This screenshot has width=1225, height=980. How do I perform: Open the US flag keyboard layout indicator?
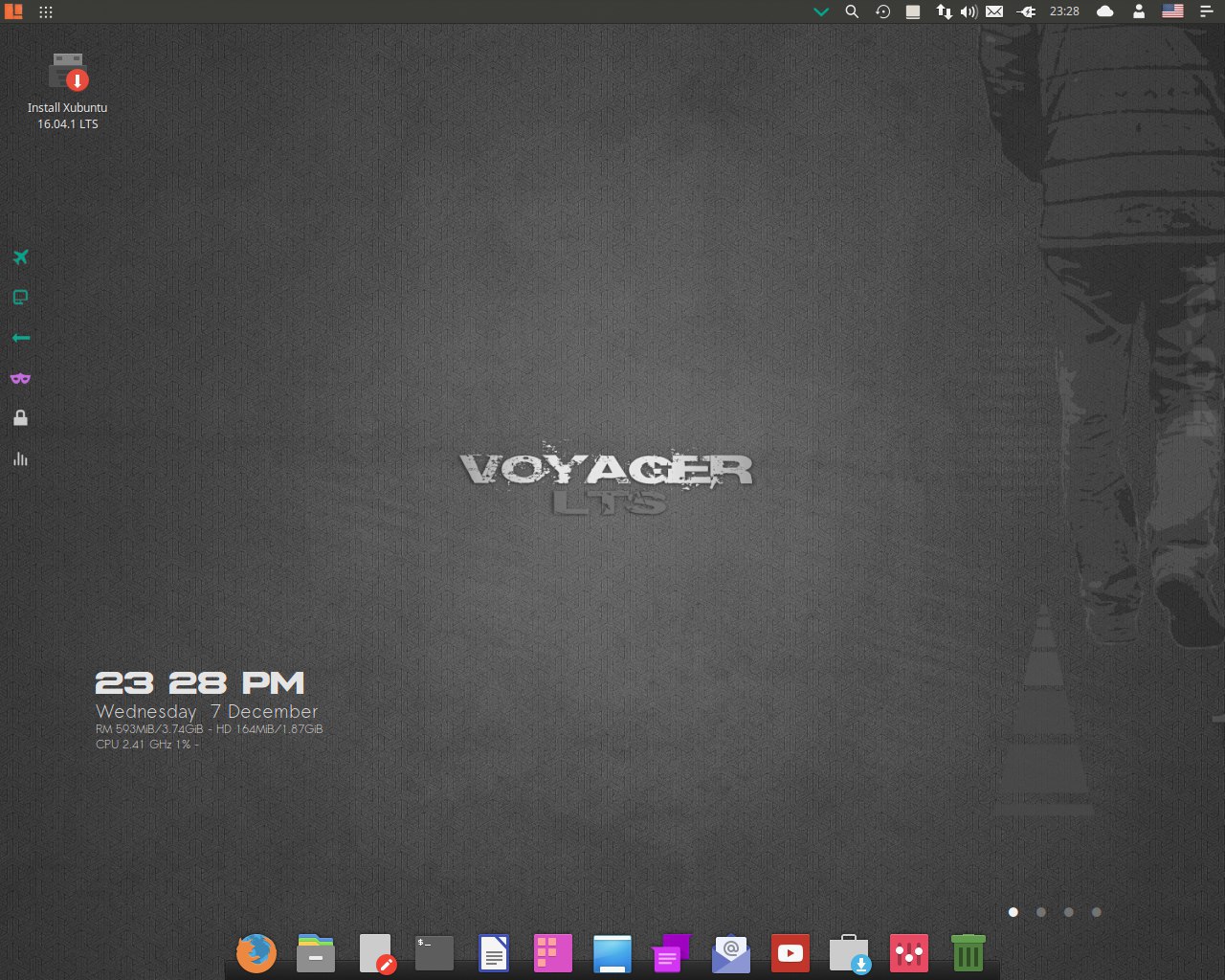[x=1172, y=11]
